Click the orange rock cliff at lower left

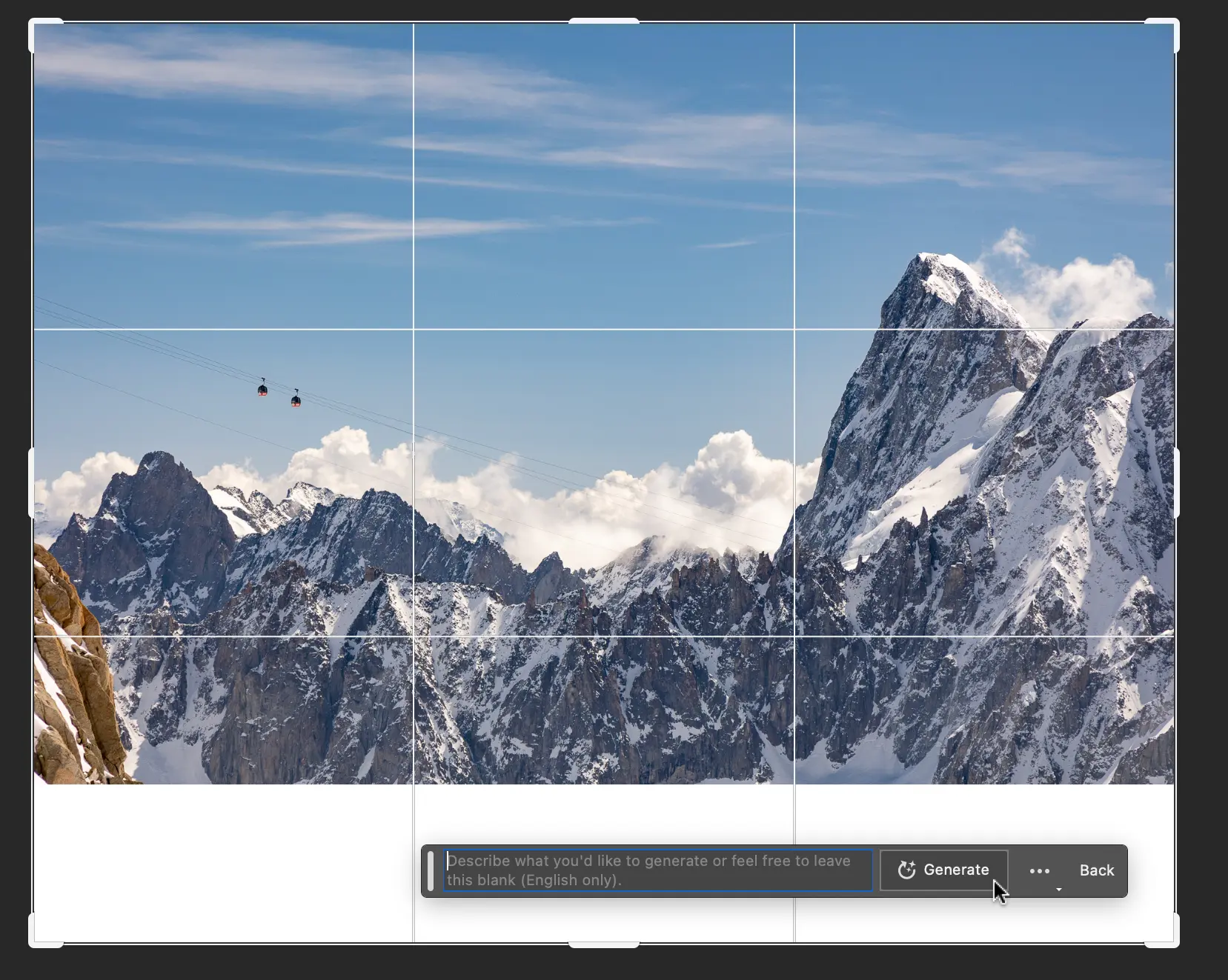coord(74,674)
